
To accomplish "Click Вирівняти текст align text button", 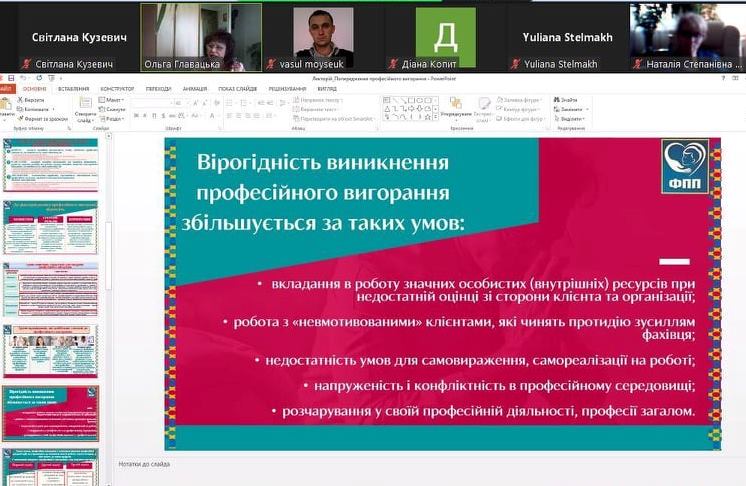I will [x=316, y=109].
